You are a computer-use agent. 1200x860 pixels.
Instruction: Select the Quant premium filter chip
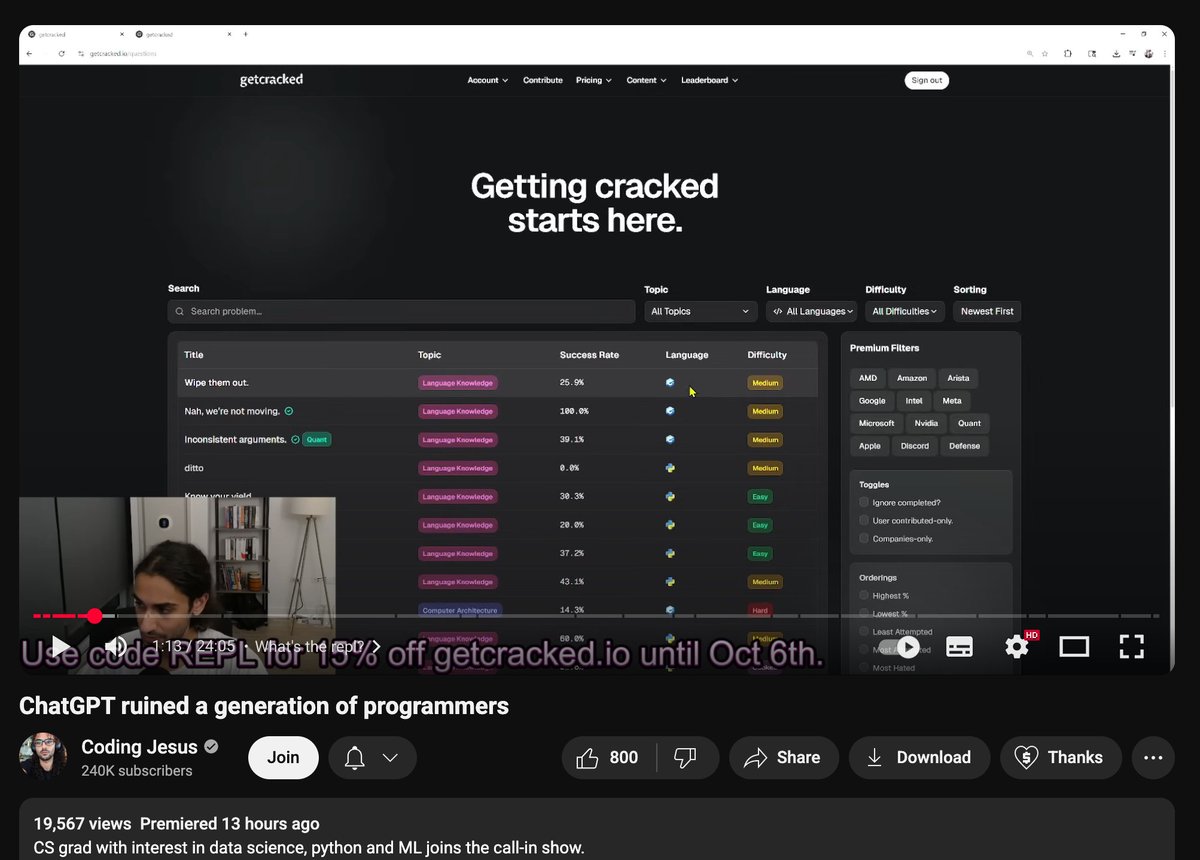click(x=969, y=423)
